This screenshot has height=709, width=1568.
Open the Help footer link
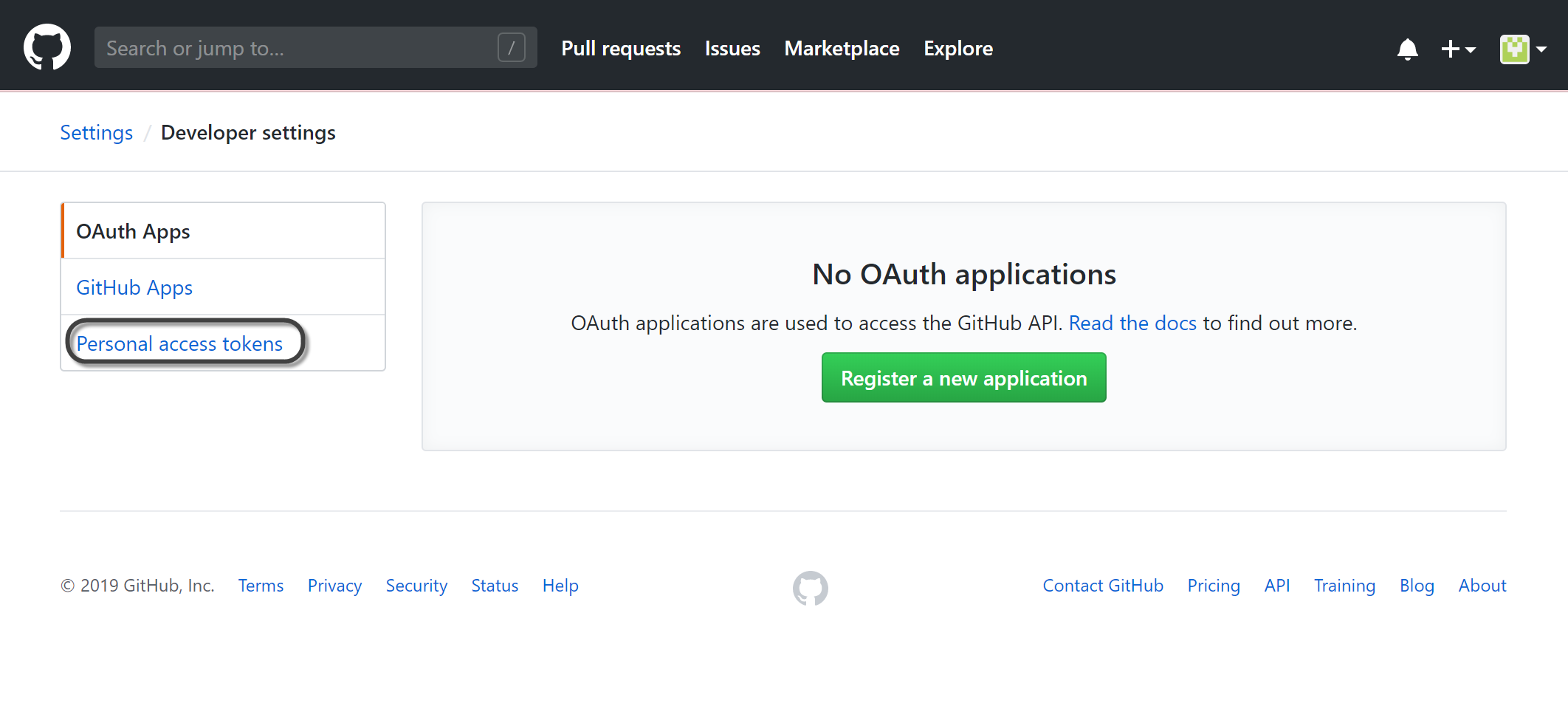560,586
